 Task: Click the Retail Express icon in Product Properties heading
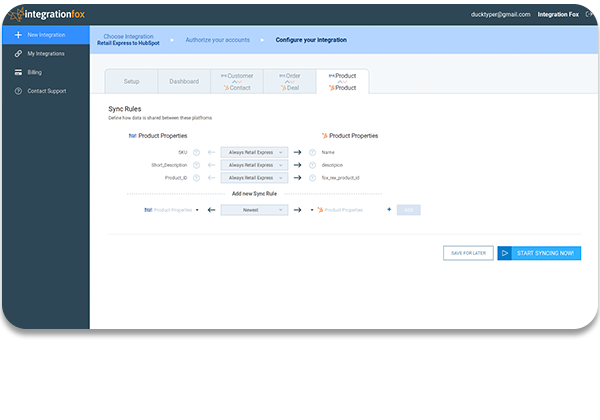pyautogui.click(x=132, y=136)
